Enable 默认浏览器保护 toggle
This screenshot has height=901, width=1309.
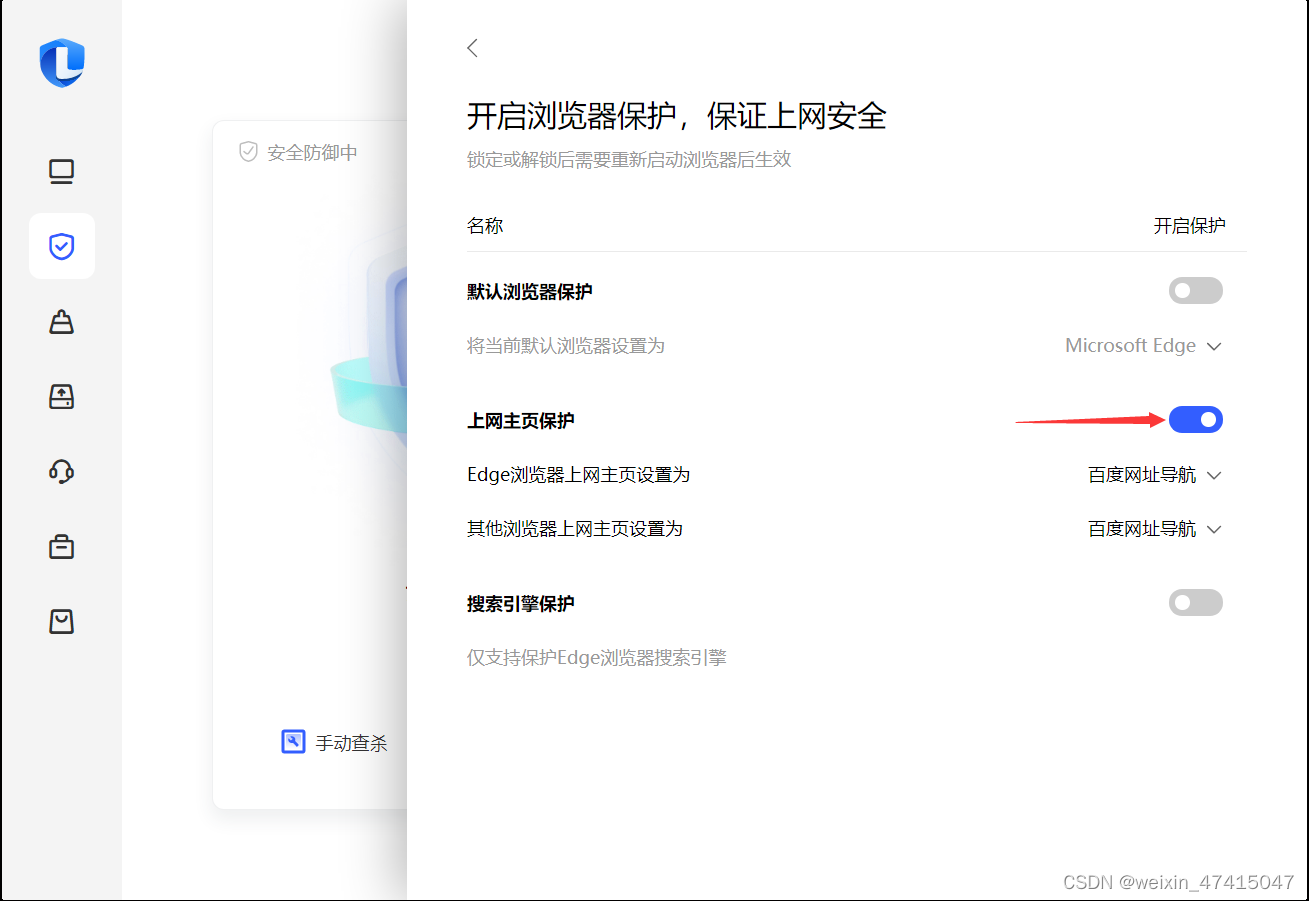pyautogui.click(x=1195, y=290)
